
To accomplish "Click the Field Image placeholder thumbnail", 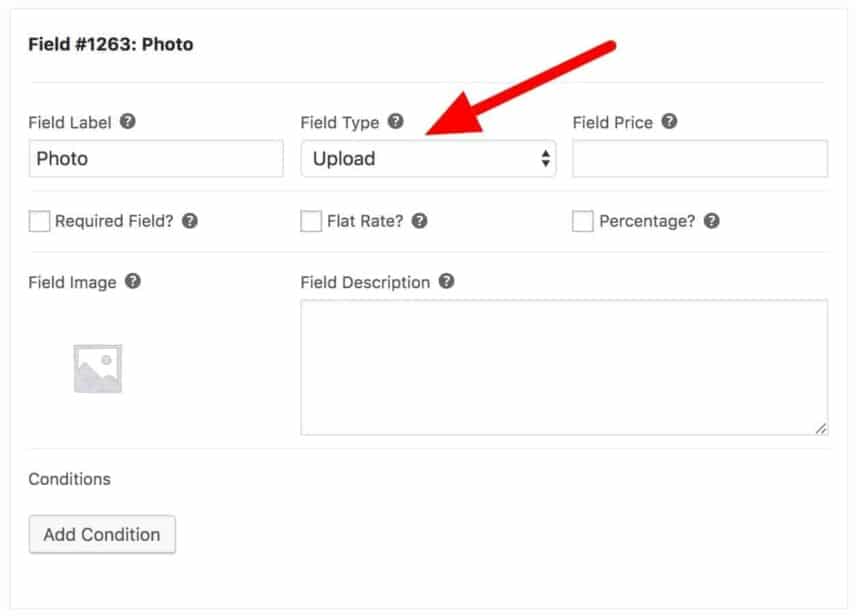I will coord(97,367).
